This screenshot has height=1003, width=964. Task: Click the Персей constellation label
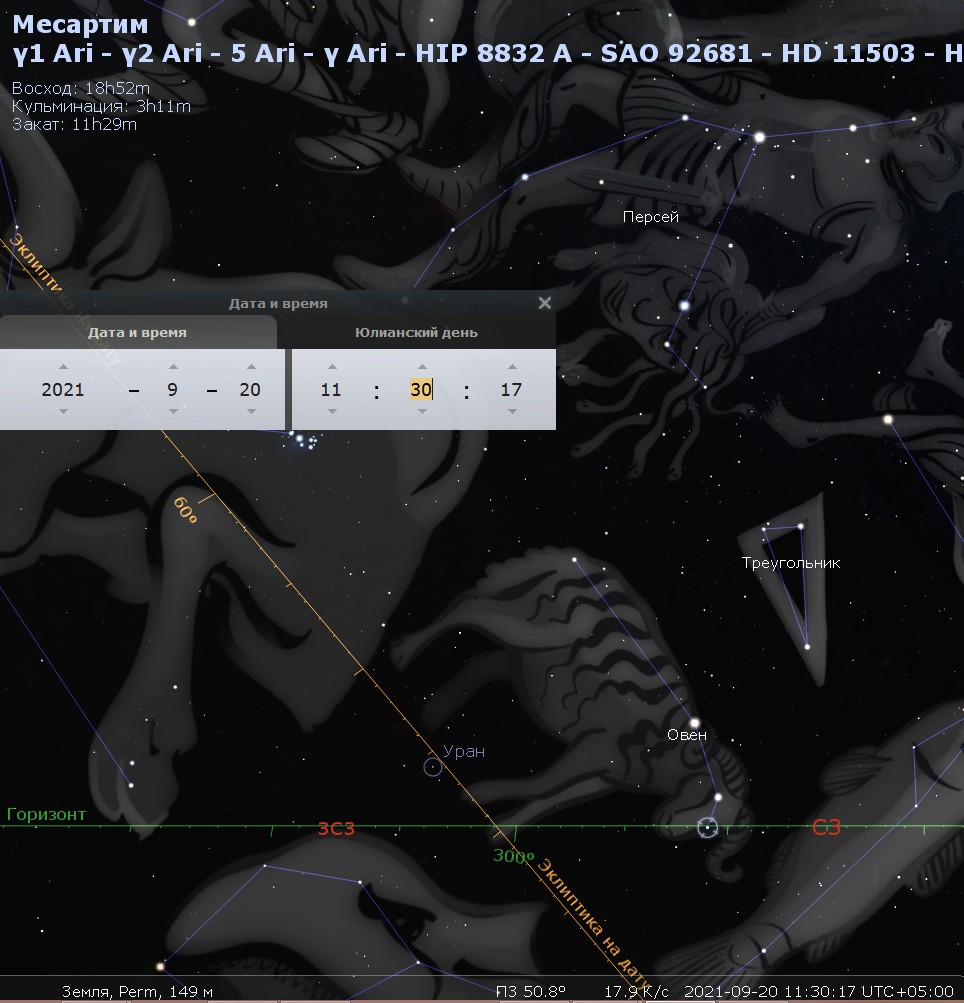pyautogui.click(x=651, y=217)
